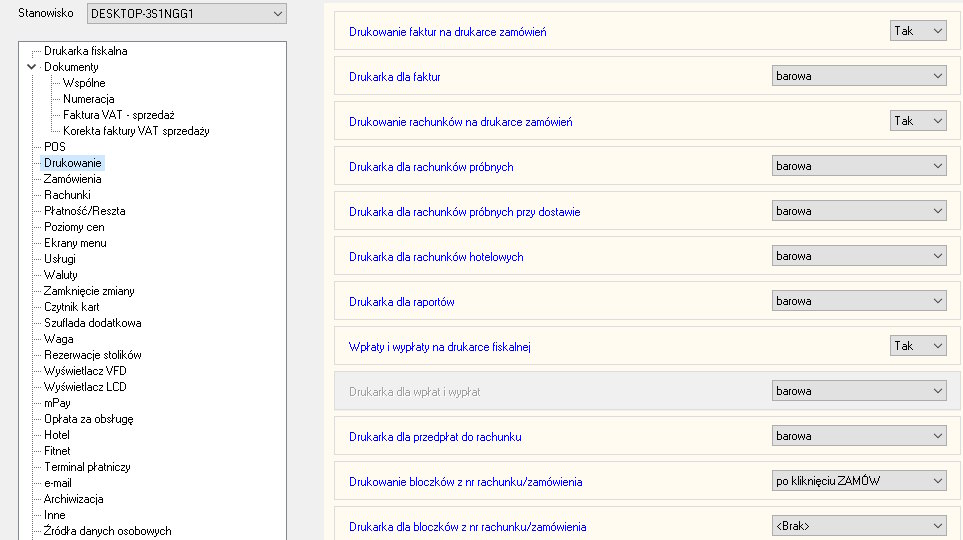
Task: Select Drukarka fiskalna in the tree
Action: pyautogui.click(x=85, y=51)
